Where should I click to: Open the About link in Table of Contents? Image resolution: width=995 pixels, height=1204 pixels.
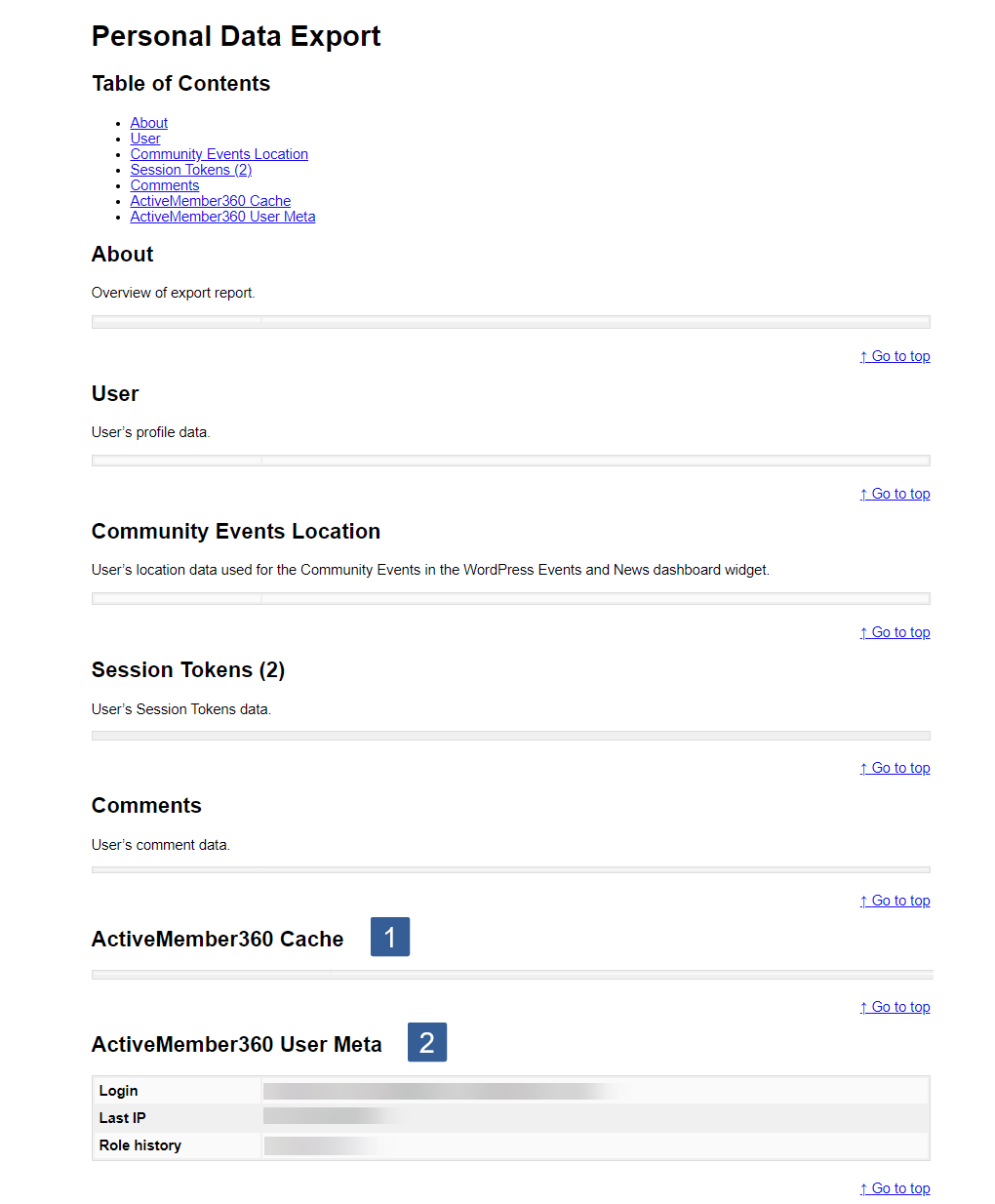tap(148, 122)
